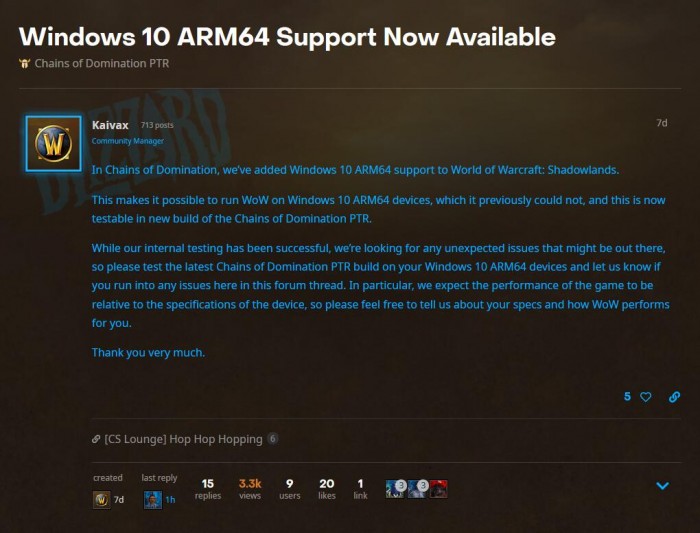Click the small WoW avatar under created
Viewport: 700px width, 533px height.
pos(101,500)
